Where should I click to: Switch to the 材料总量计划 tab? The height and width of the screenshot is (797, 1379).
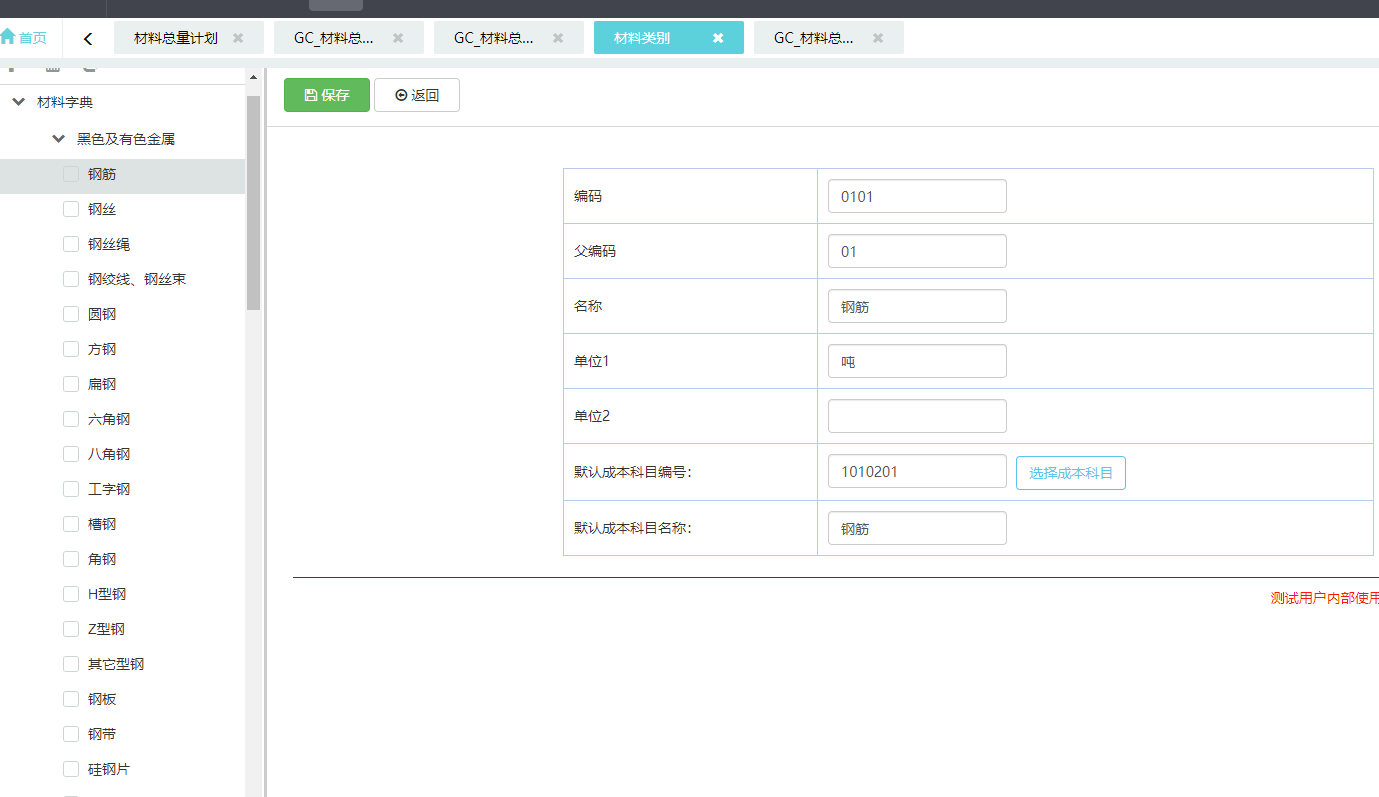[x=176, y=38]
